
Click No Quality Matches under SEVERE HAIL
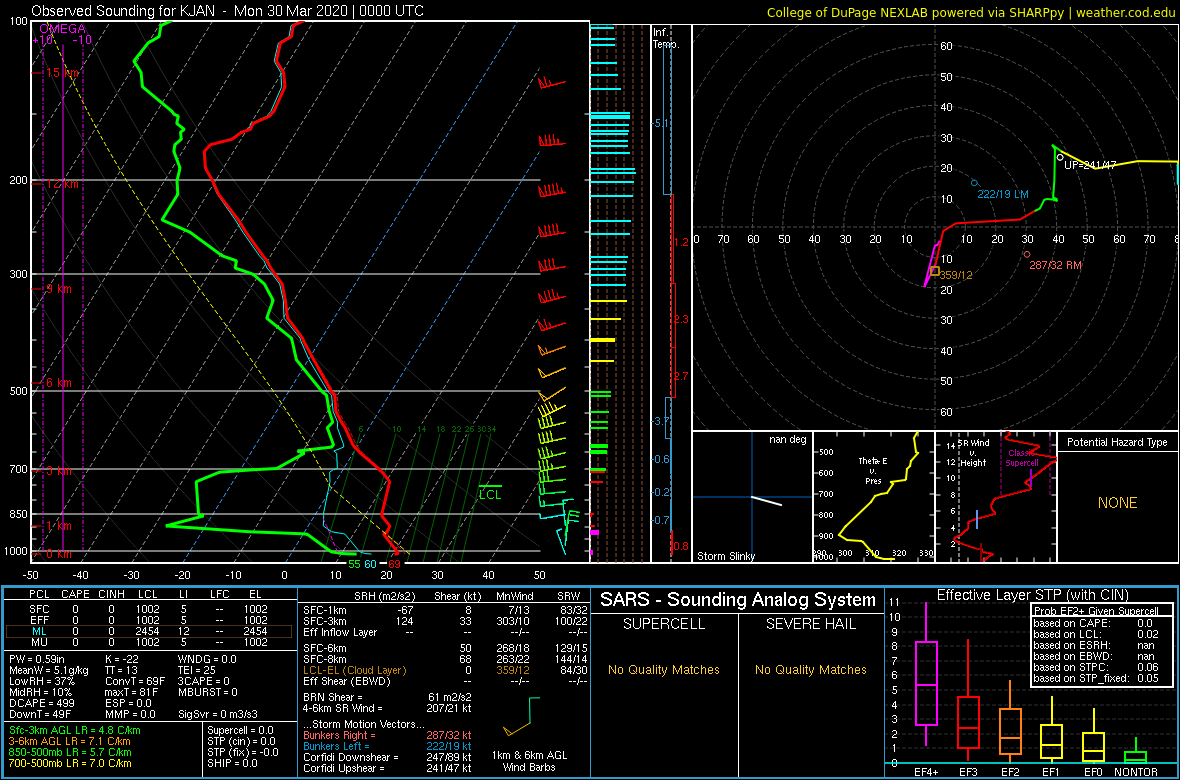coord(810,670)
